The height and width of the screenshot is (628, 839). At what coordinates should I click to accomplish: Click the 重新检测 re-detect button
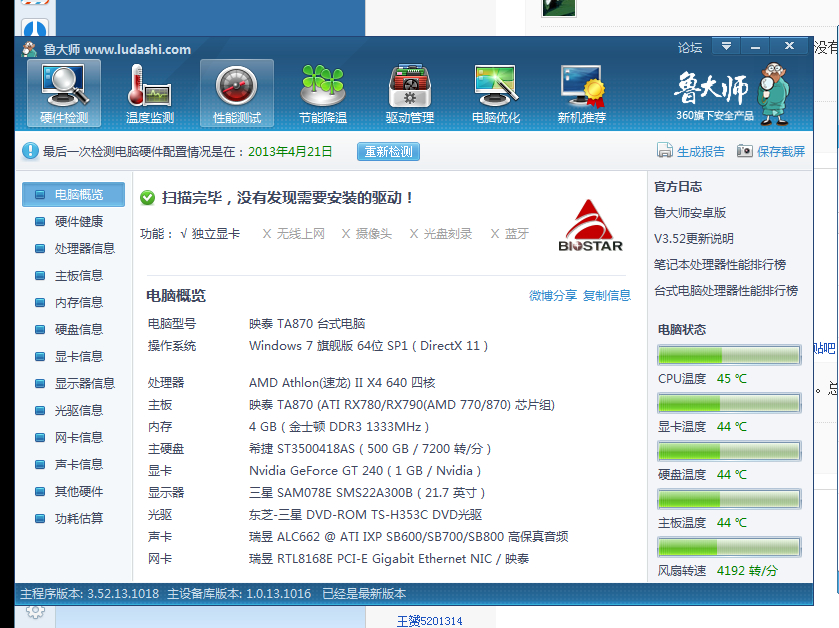coord(388,151)
